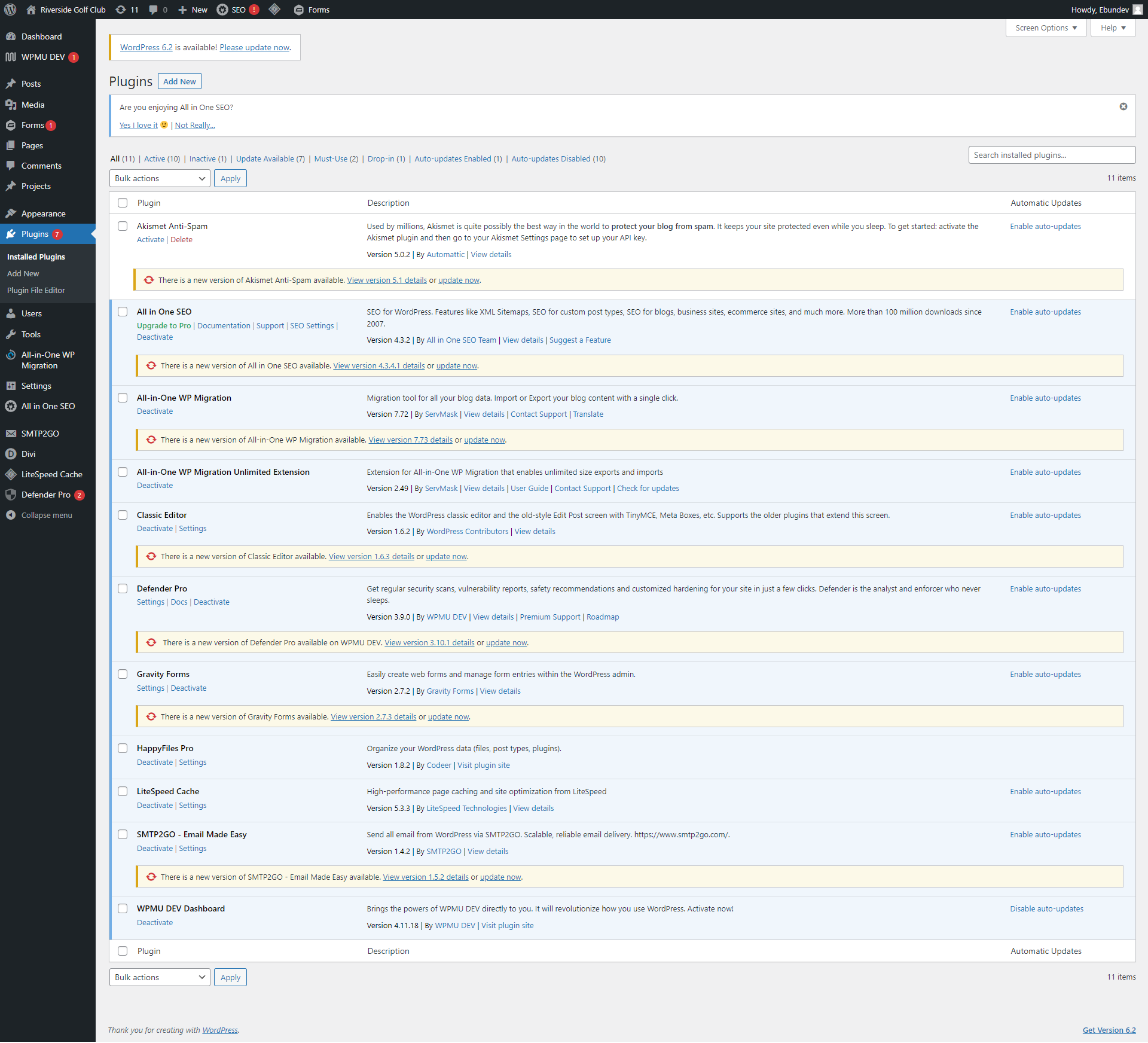Click the Search installed plugins field
1148x1043 pixels.
pyautogui.click(x=1051, y=155)
